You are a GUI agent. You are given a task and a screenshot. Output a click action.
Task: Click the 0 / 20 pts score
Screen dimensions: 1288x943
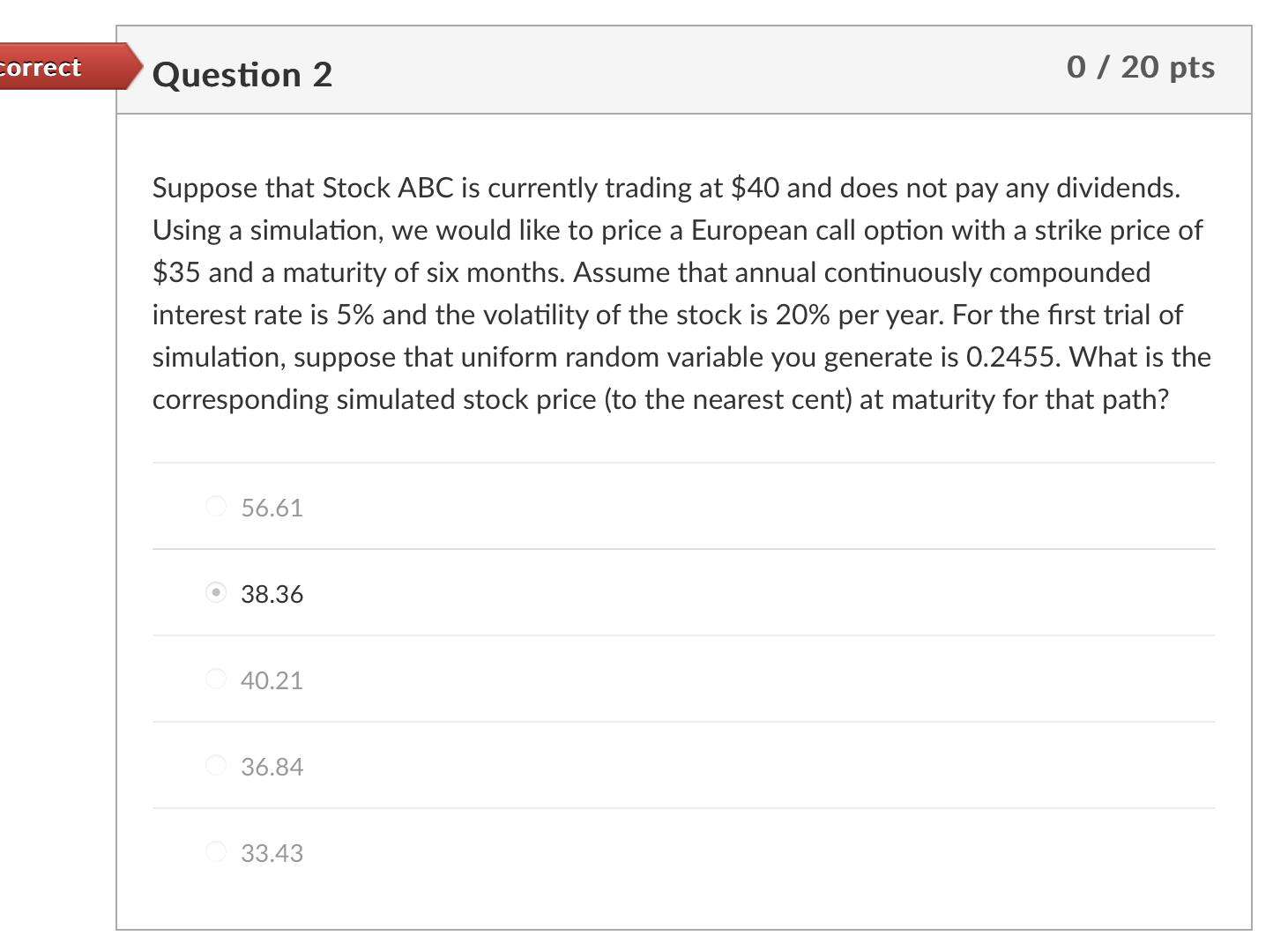(x=1140, y=68)
